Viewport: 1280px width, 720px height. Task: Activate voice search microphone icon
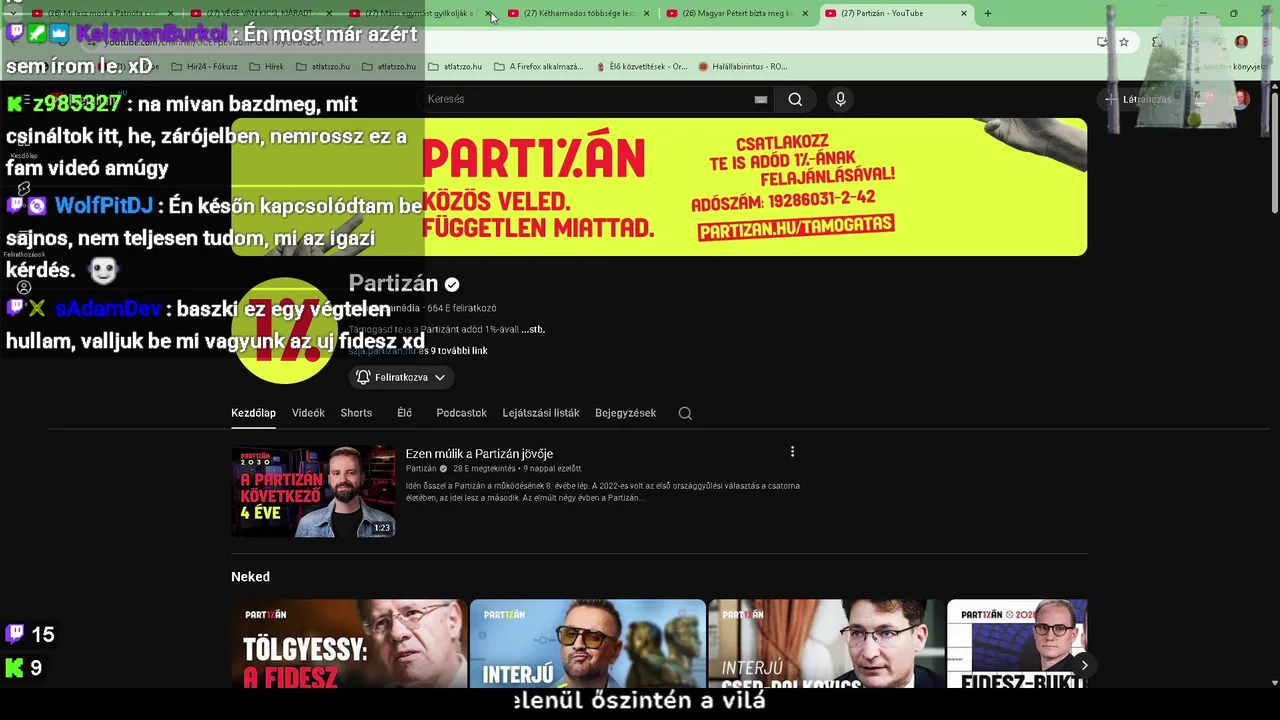[x=840, y=99]
